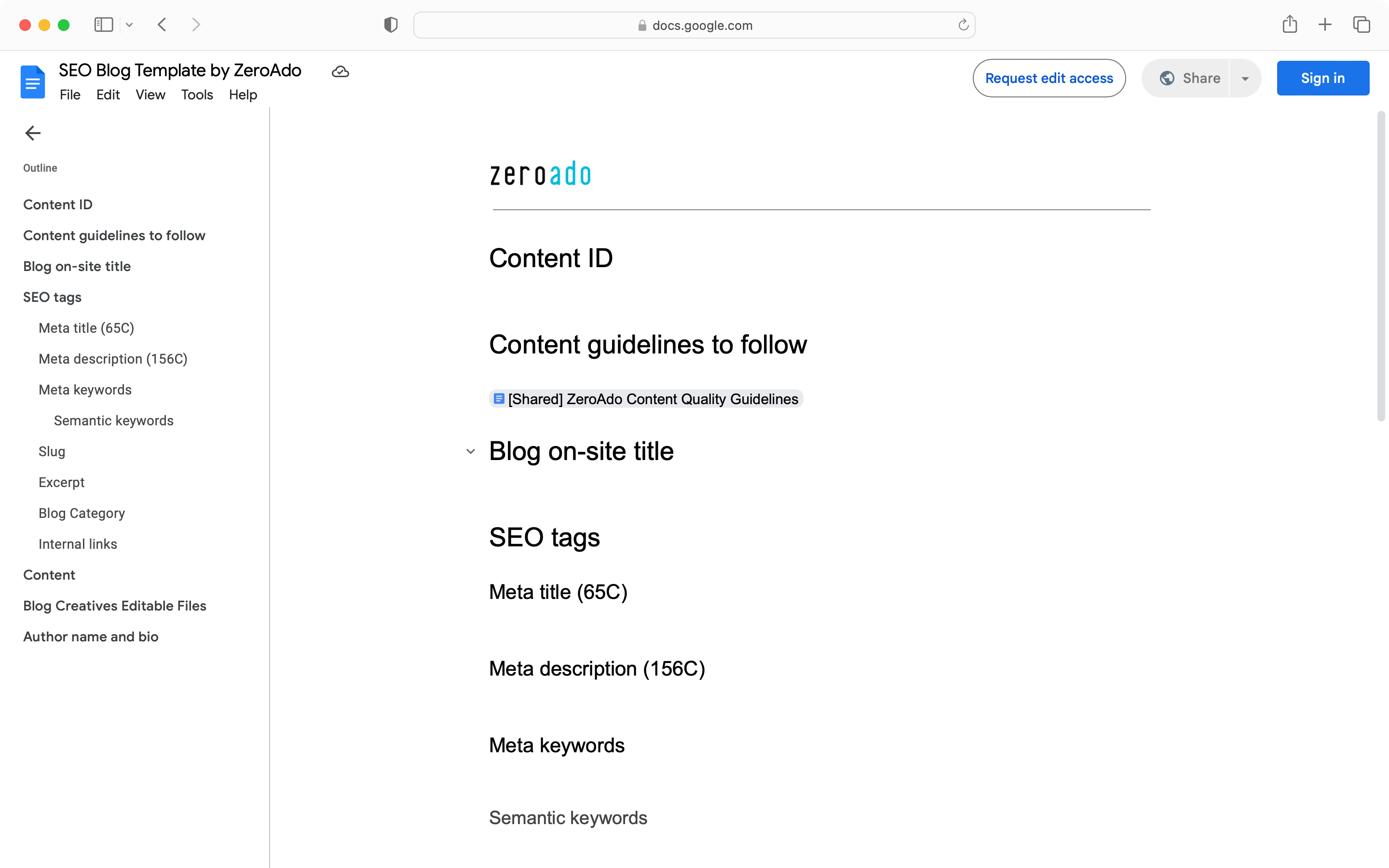Open the Share button dropdown arrow
Viewport: 1389px width, 868px height.
tap(1244, 78)
